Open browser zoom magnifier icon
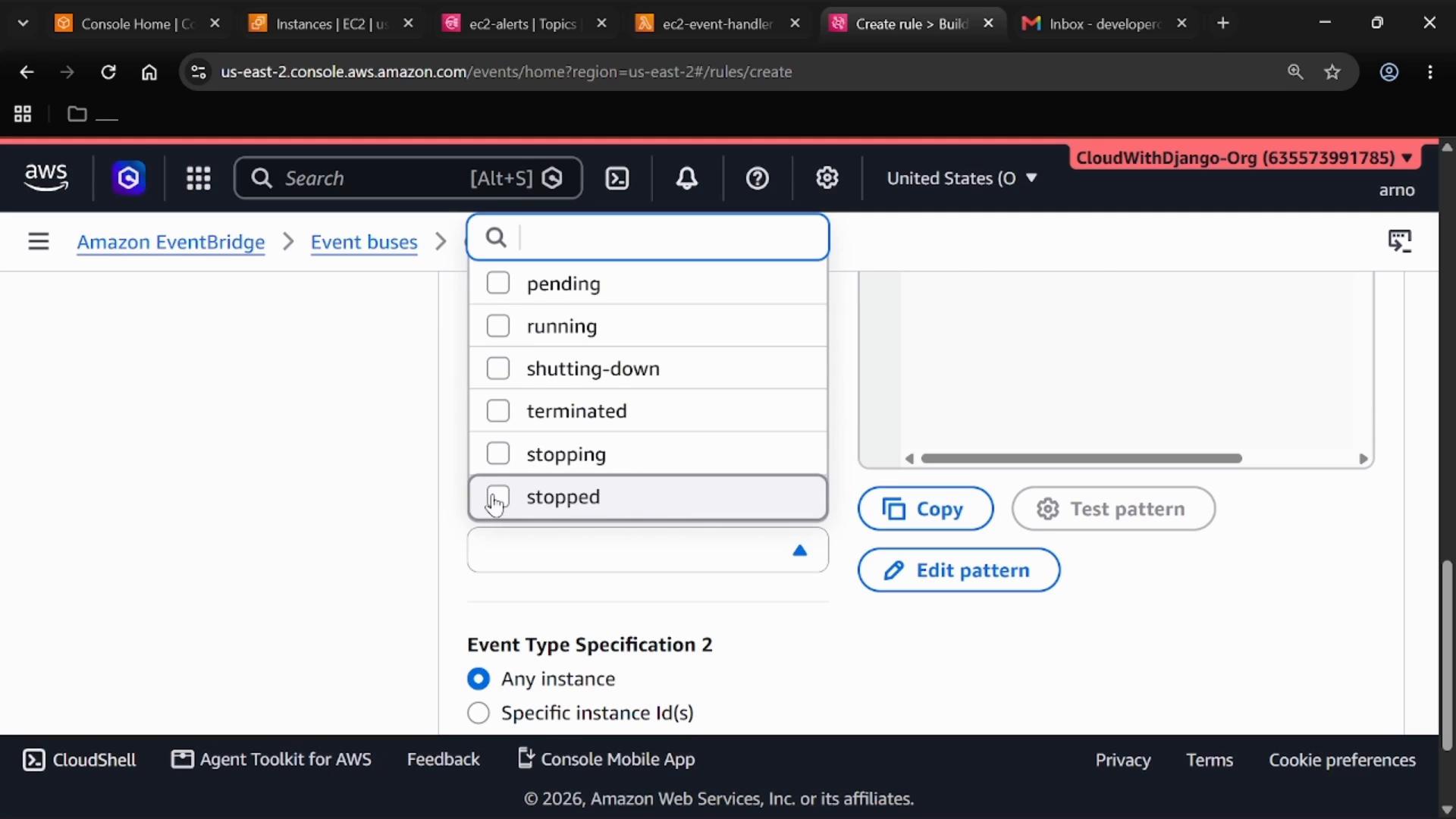Screen dimensions: 1456x819 [x=1295, y=72]
